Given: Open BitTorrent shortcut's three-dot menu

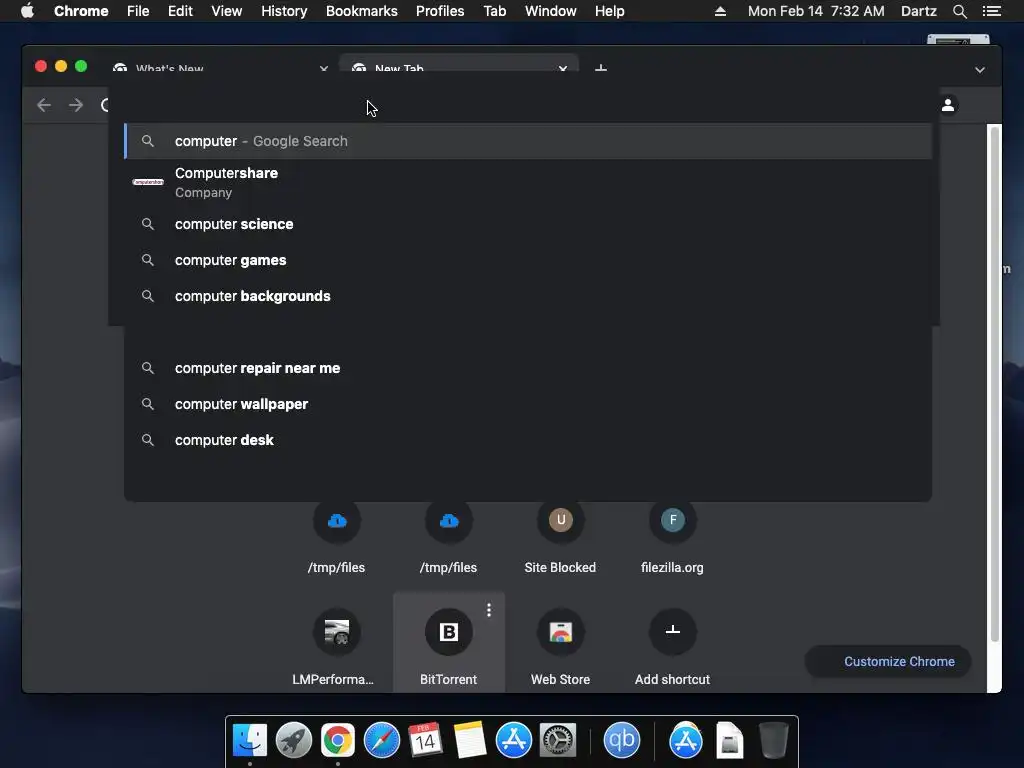Looking at the screenshot, I should point(488,610).
